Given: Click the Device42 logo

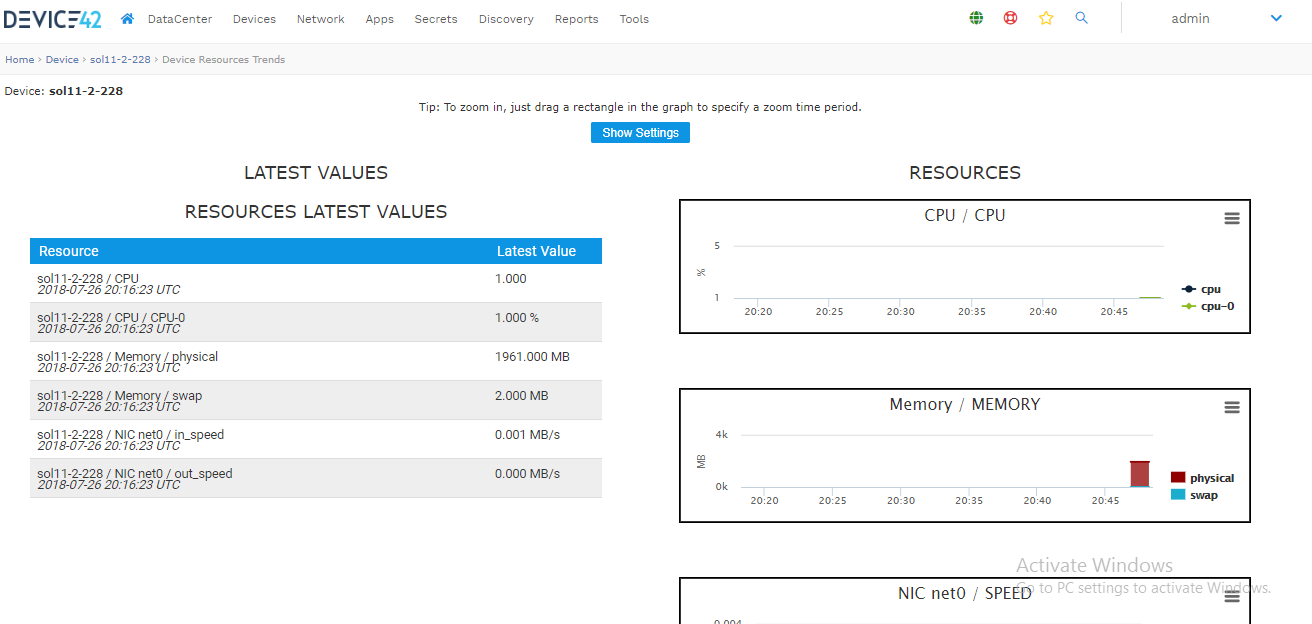Looking at the screenshot, I should click(52, 18).
